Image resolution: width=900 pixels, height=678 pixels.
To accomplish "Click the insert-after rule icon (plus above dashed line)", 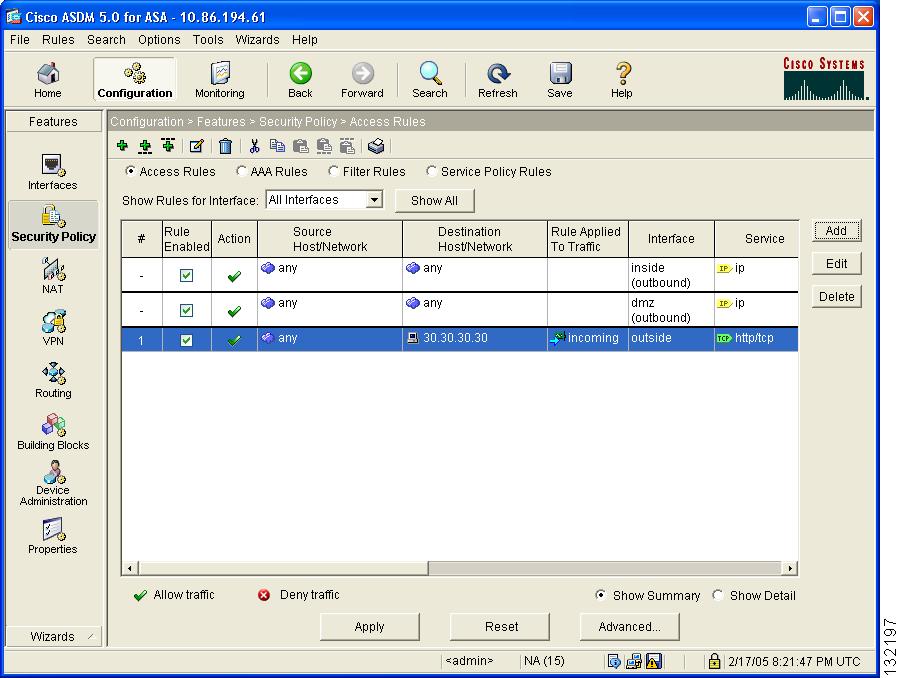I will [145, 146].
